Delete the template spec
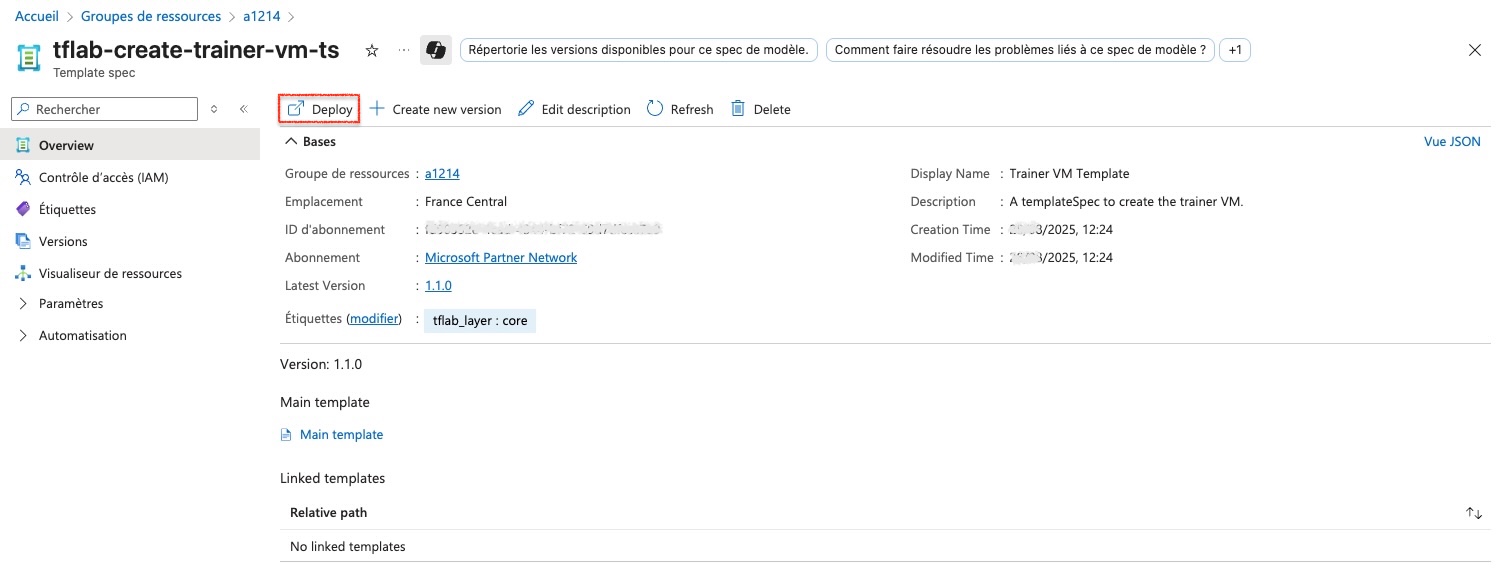The image size is (1502, 584). [x=760, y=109]
